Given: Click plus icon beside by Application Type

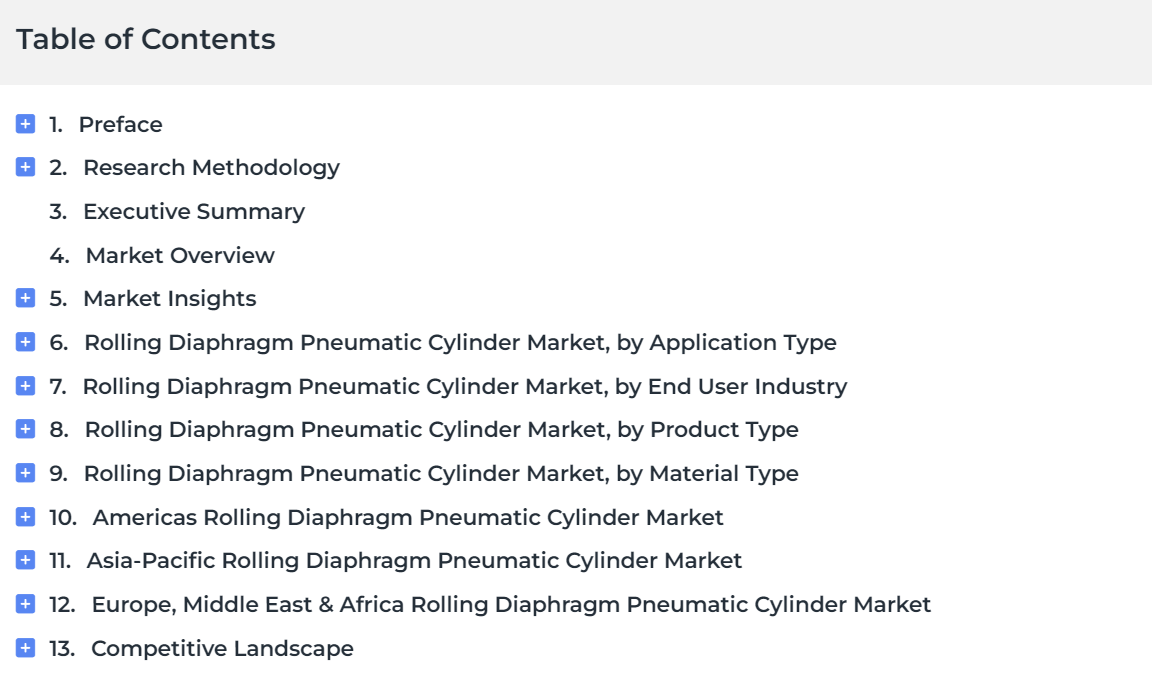Looking at the screenshot, I should pos(25,342).
